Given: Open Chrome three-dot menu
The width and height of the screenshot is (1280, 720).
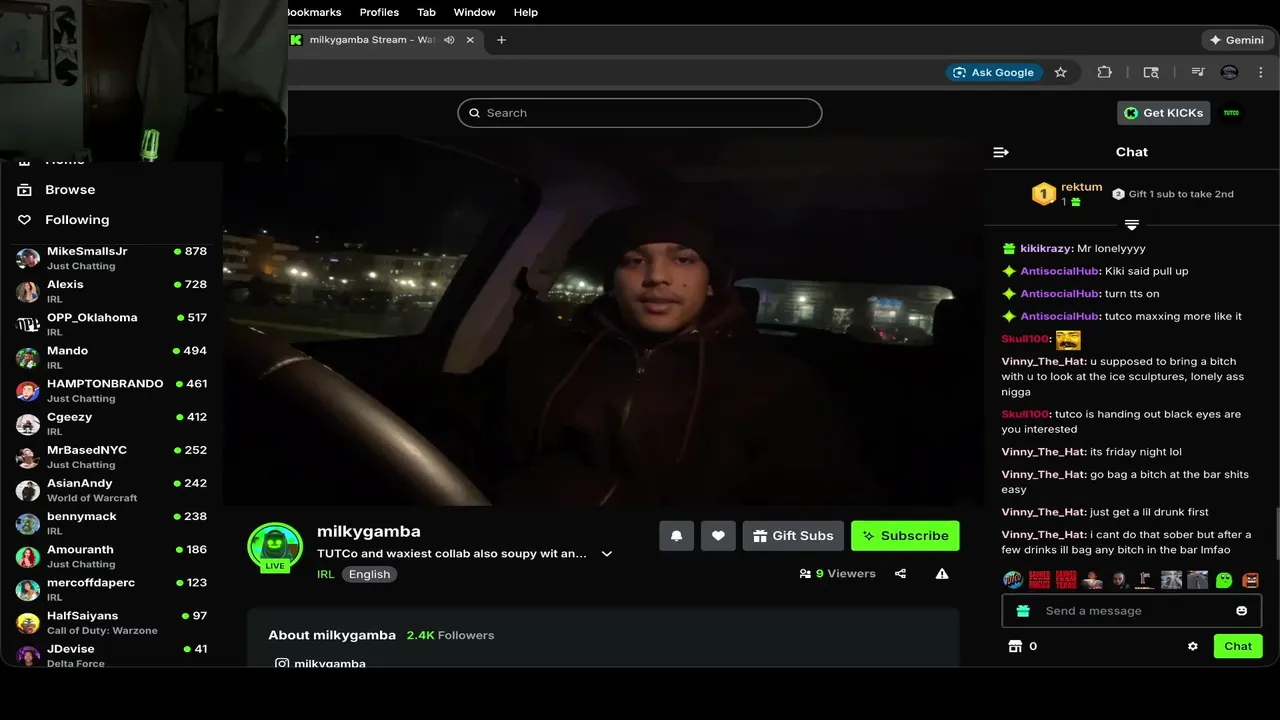Looking at the screenshot, I should click(1261, 72).
